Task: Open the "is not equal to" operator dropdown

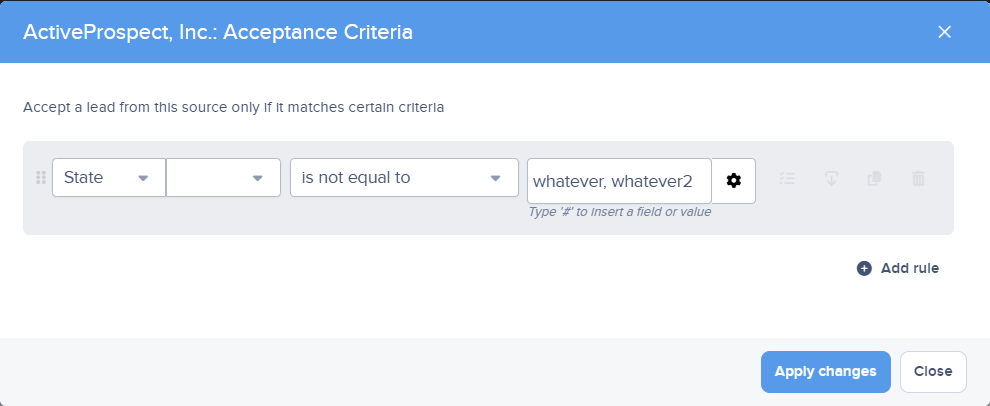Action: 404,178
